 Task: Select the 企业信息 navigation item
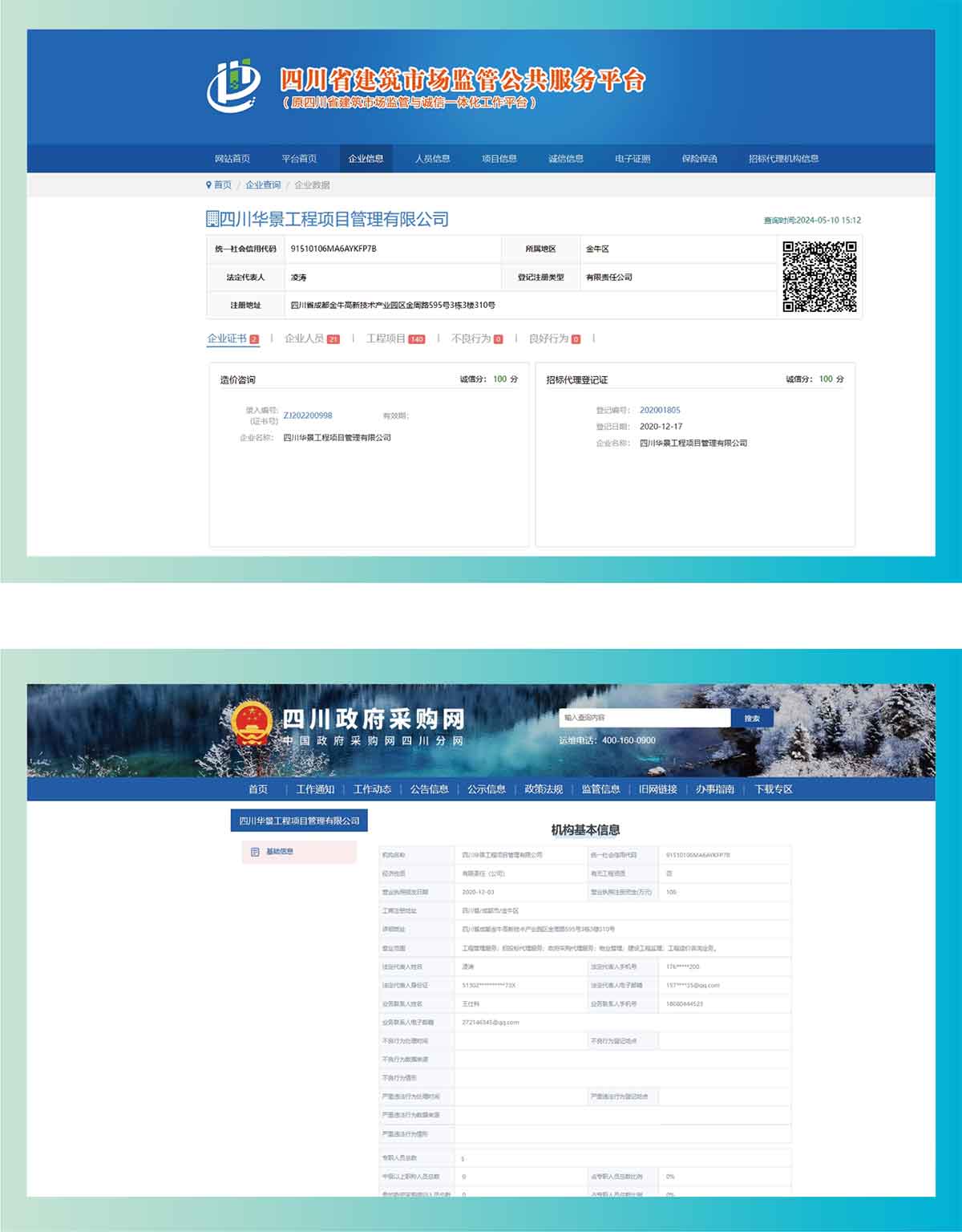pyautogui.click(x=366, y=159)
